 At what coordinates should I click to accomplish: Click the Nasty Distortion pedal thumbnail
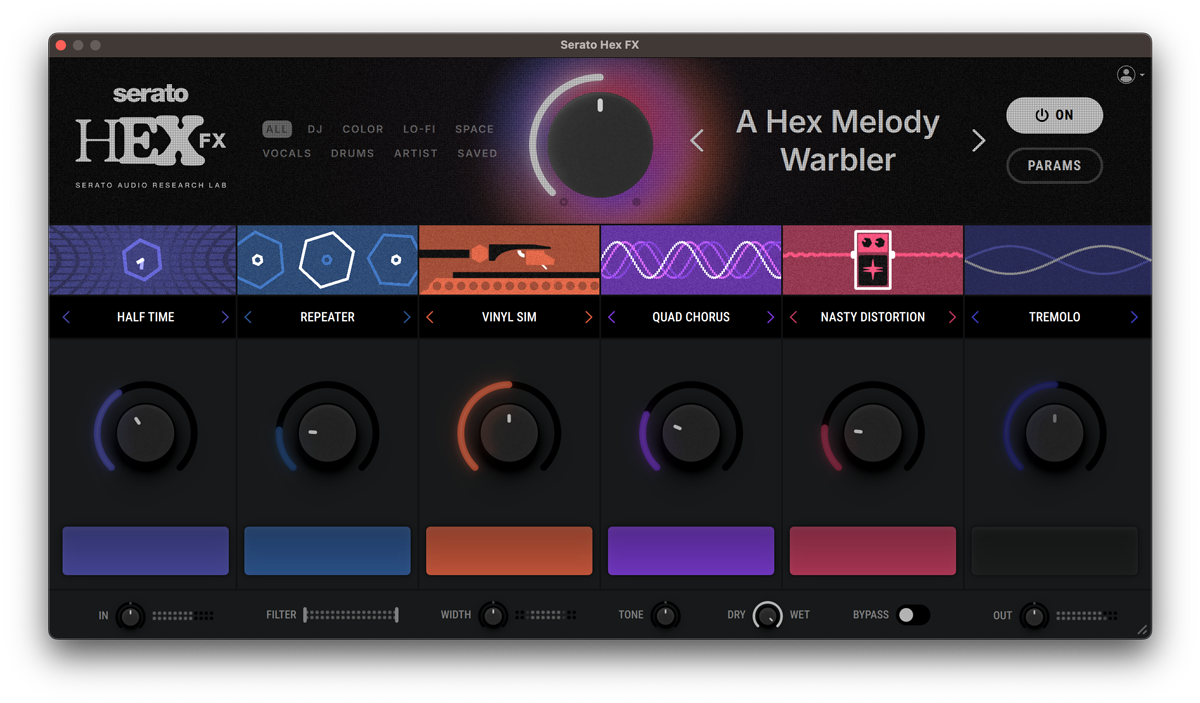pos(872,259)
